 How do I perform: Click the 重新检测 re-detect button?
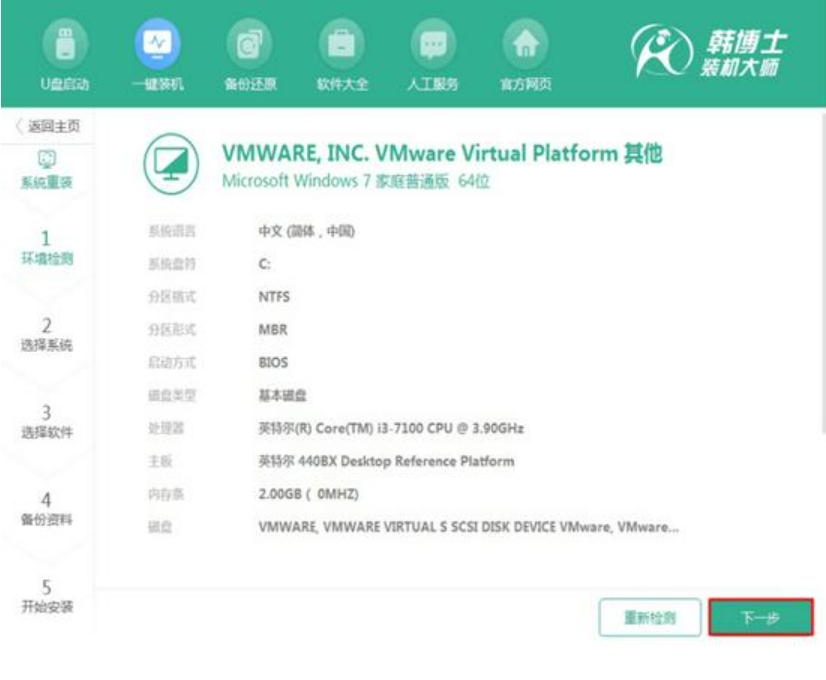(x=650, y=617)
